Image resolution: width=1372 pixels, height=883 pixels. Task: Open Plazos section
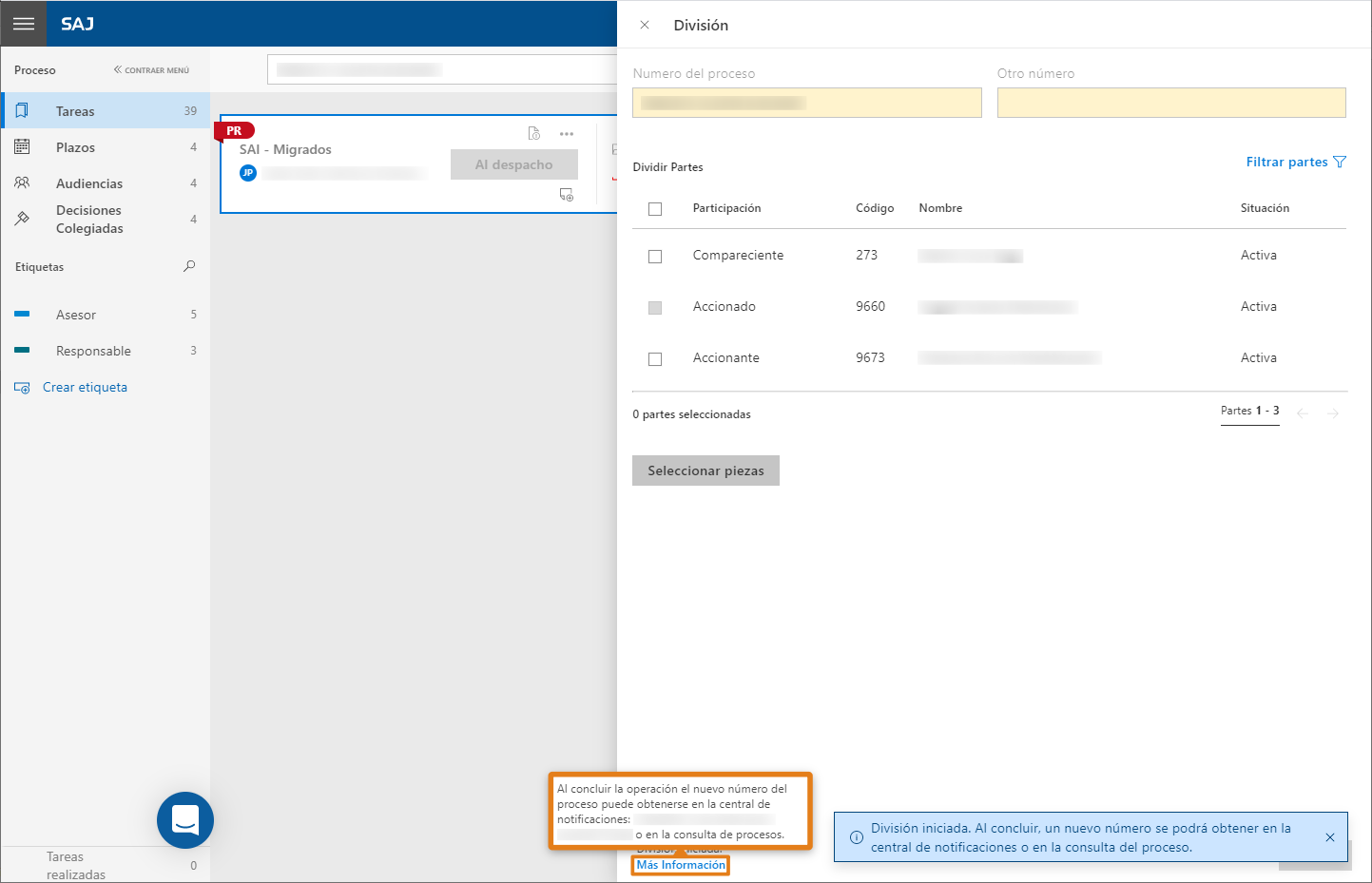click(x=106, y=147)
